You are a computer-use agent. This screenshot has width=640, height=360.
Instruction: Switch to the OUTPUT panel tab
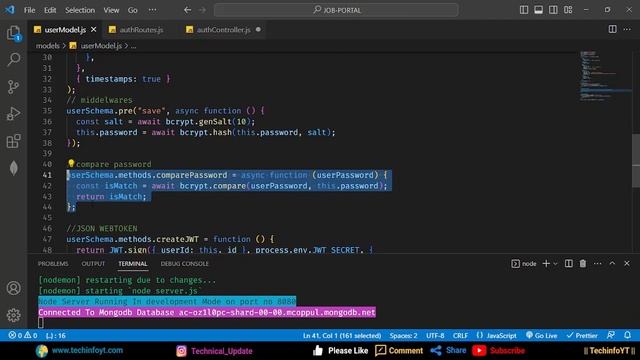(x=93, y=264)
